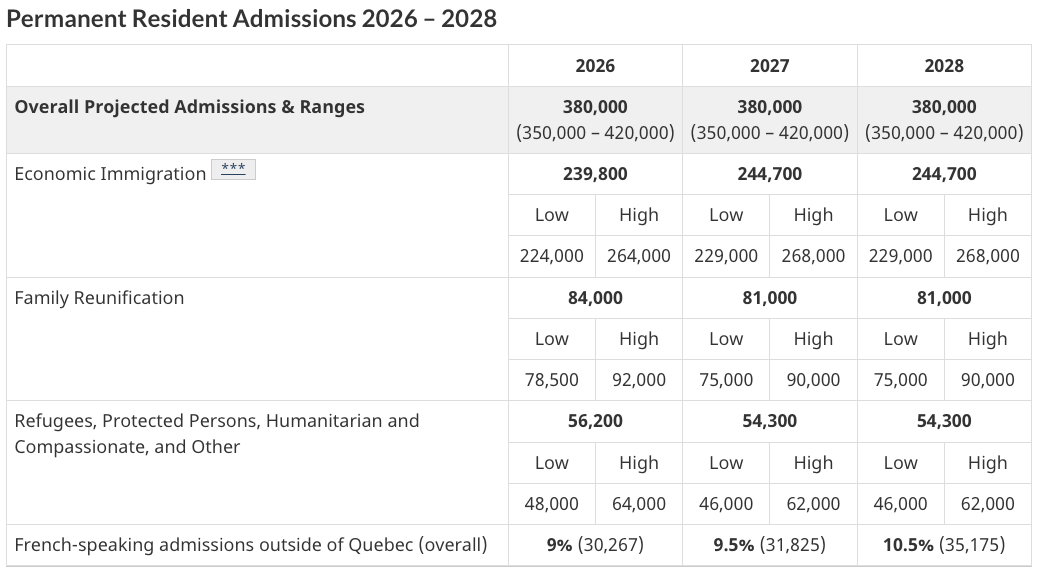This screenshot has height=572, width=1059.
Task: Click the 239,800 Economic Immigration value
Action: pos(595,174)
